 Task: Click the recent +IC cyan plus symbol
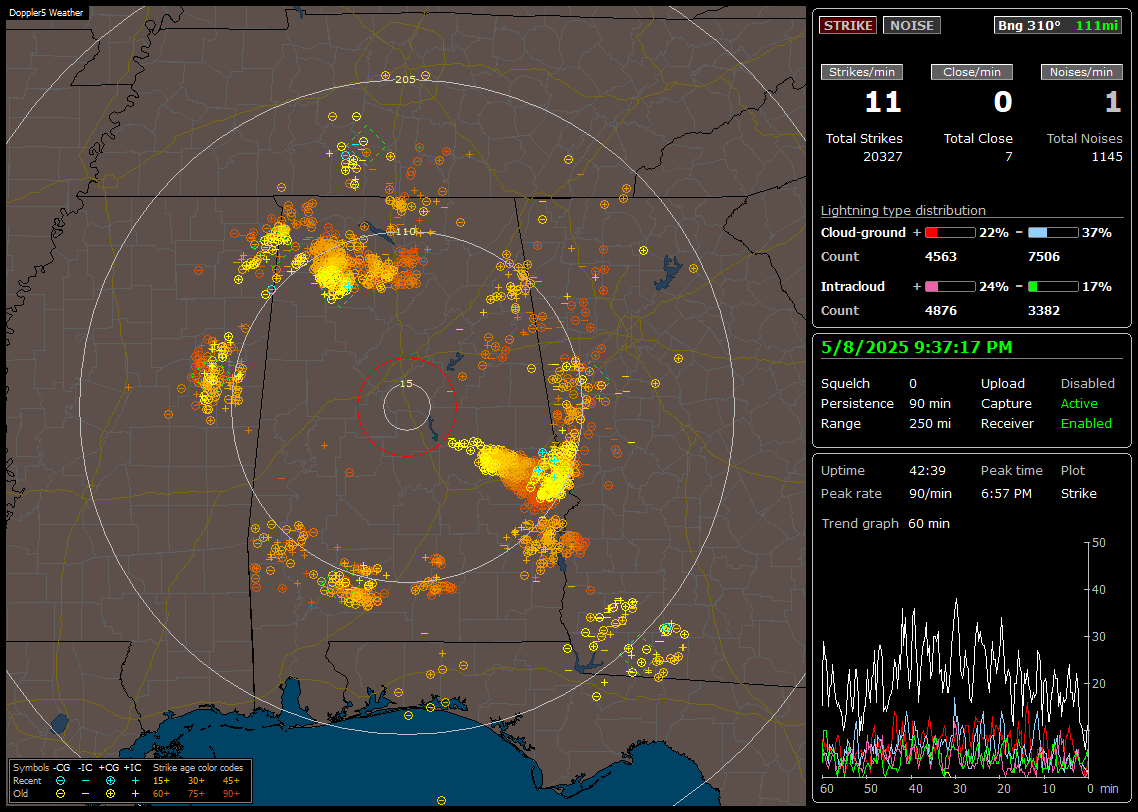[135, 781]
